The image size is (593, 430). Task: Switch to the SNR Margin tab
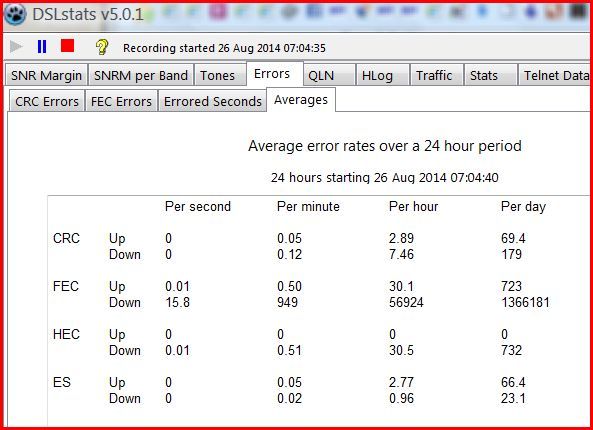tap(46, 75)
